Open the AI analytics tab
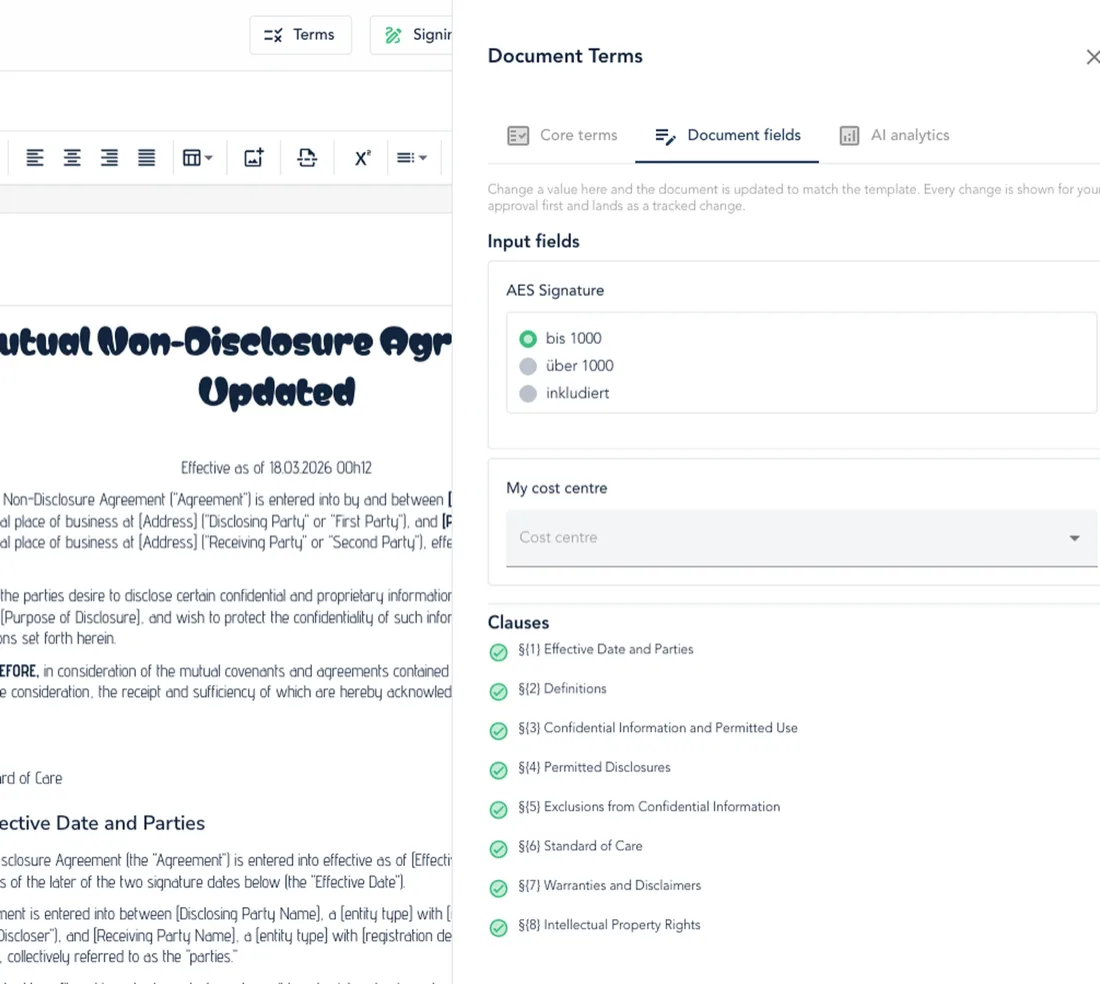Image resolution: width=1100 pixels, height=984 pixels. [x=894, y=135]
